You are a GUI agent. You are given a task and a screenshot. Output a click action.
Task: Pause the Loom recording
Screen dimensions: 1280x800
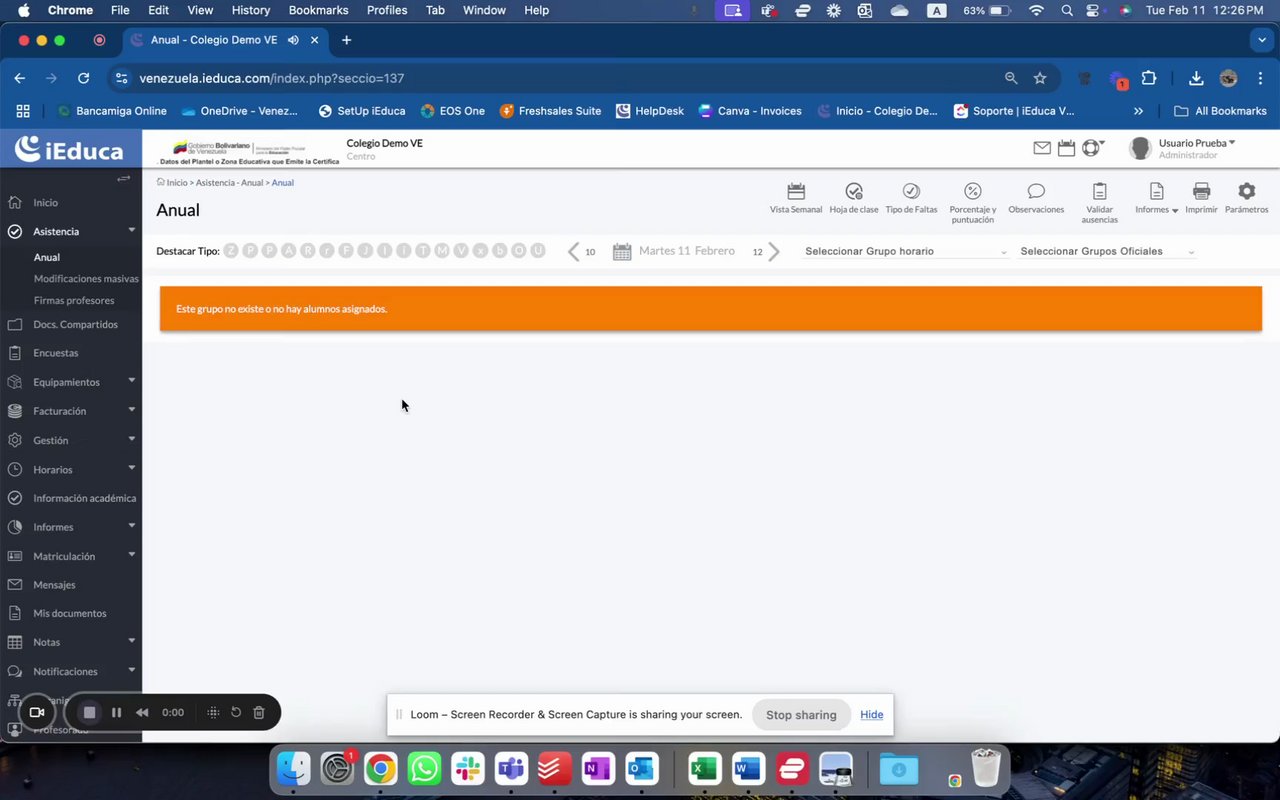(116, 712)
